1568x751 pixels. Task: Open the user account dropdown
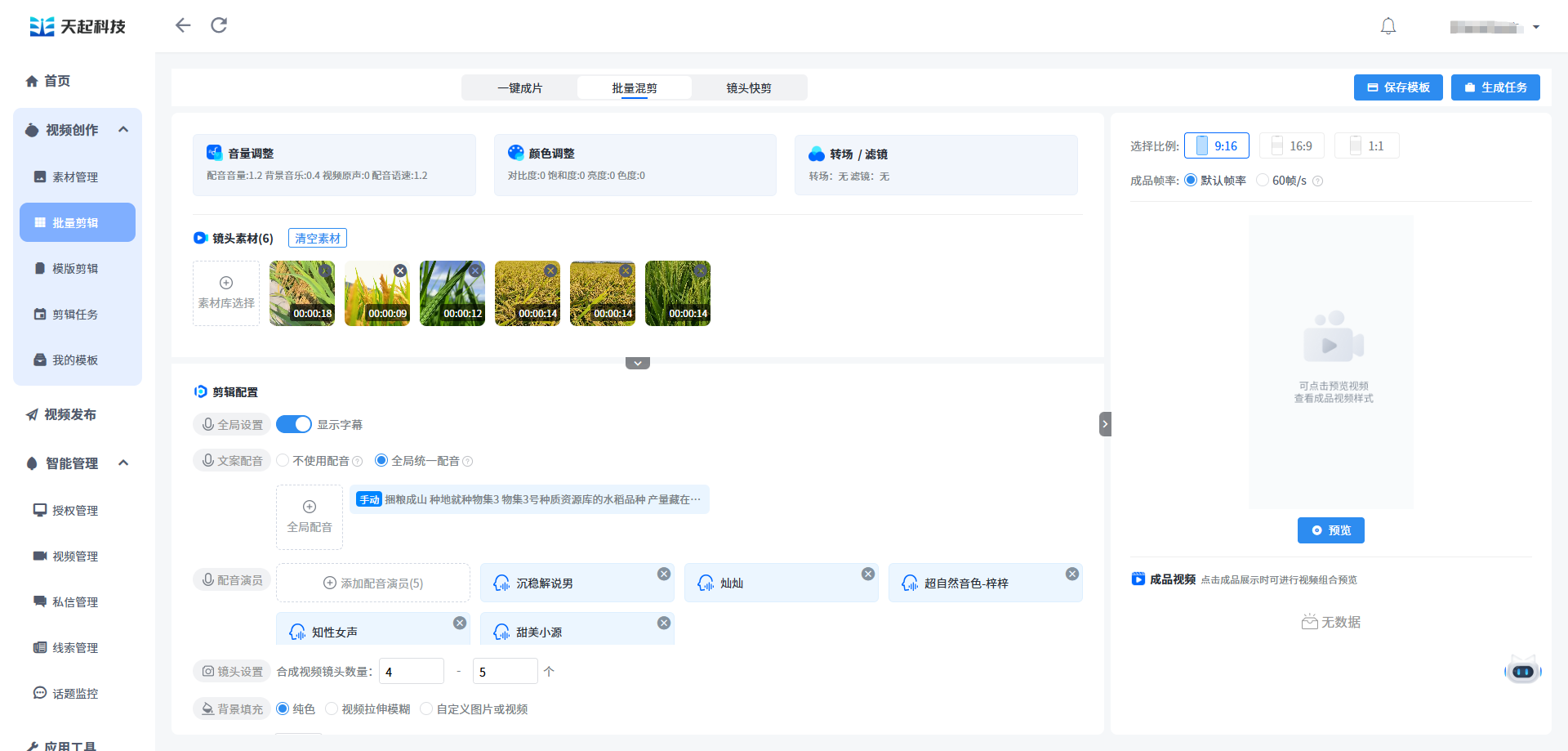[x=1535, y=27]
